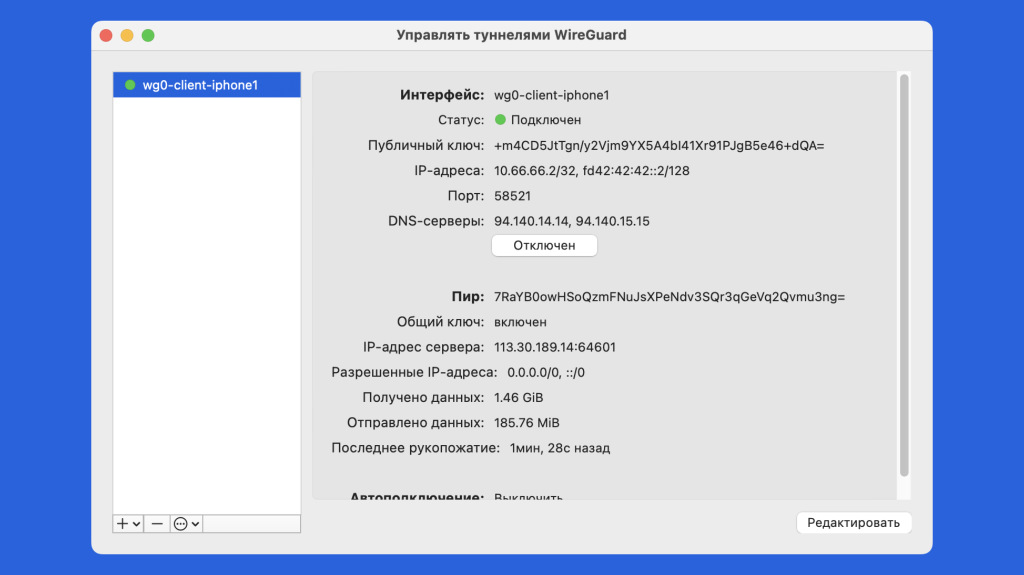Screen dimensions: 1024x575
Task: Click the green Подключен status indicator
Action: pos(500,120)
